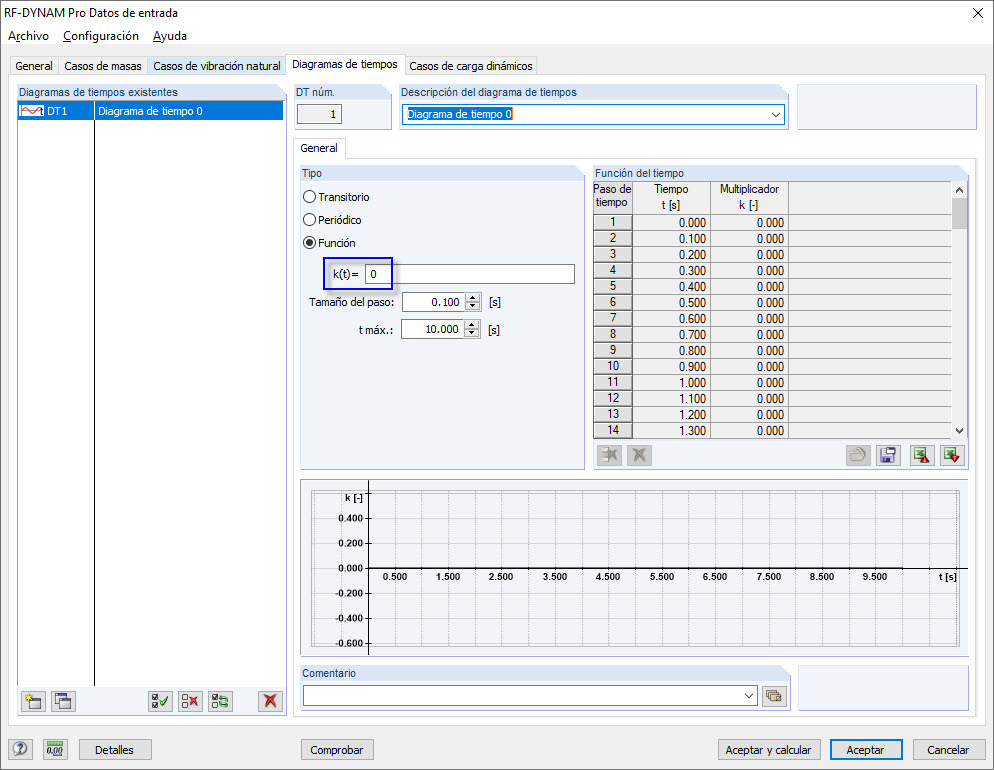Delete selected time diagram red X

[x=271, y=701]
